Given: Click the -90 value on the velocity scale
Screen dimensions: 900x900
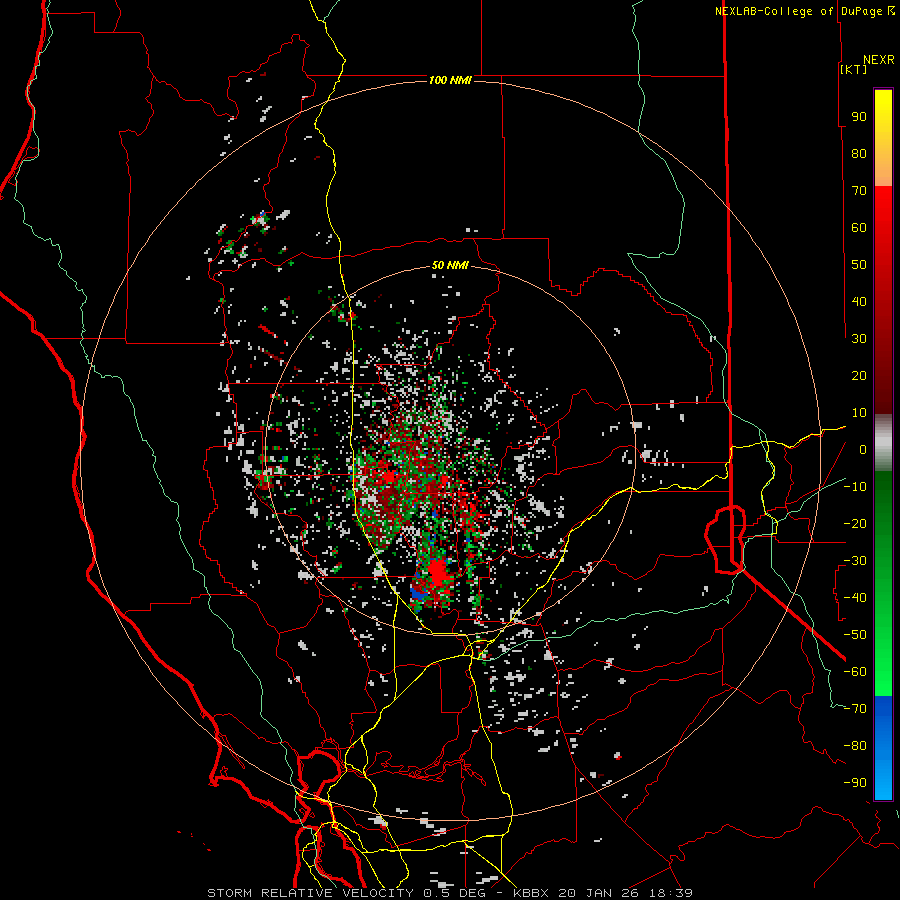Looking at the screenshot, I should coord(855,783).
